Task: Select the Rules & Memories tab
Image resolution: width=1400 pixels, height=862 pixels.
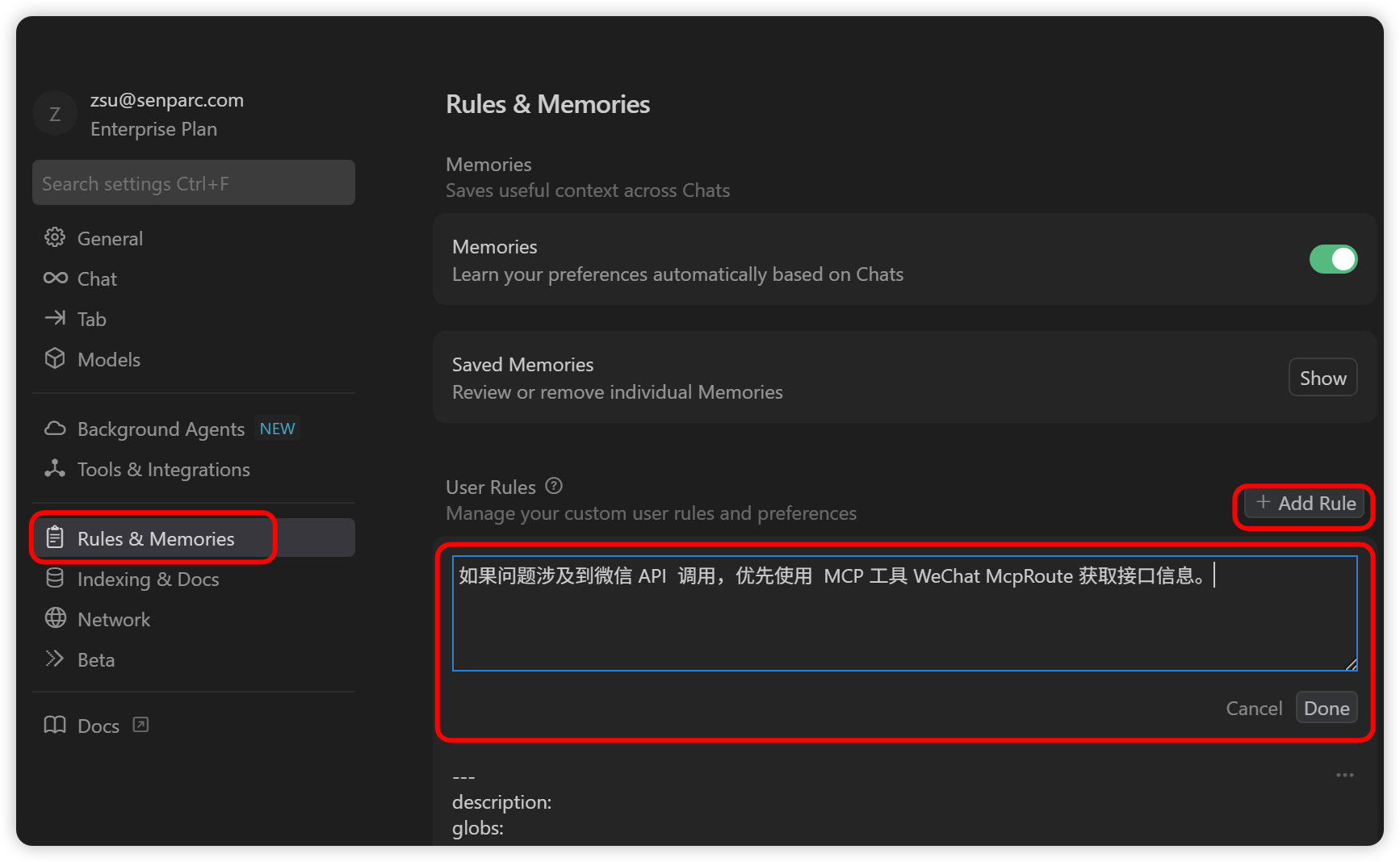Action: point(155,538)
